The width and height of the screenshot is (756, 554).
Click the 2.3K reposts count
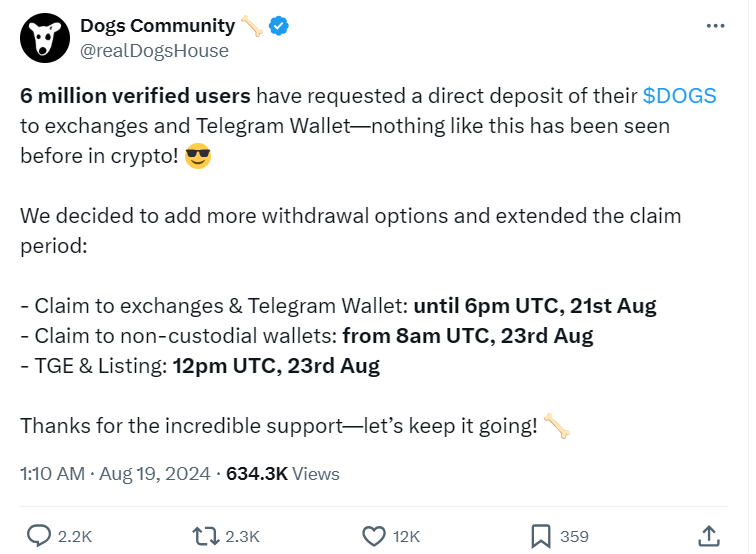(243, 537)
